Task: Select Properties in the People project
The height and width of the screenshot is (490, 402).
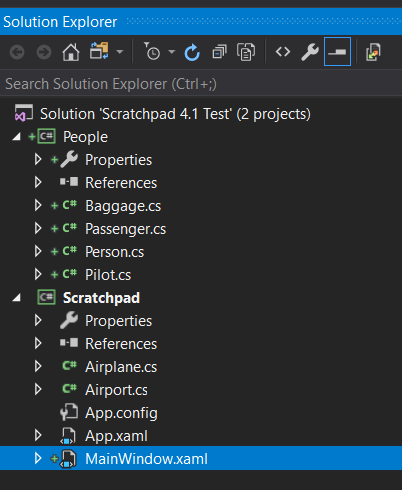Action: [x=119, y=160]
